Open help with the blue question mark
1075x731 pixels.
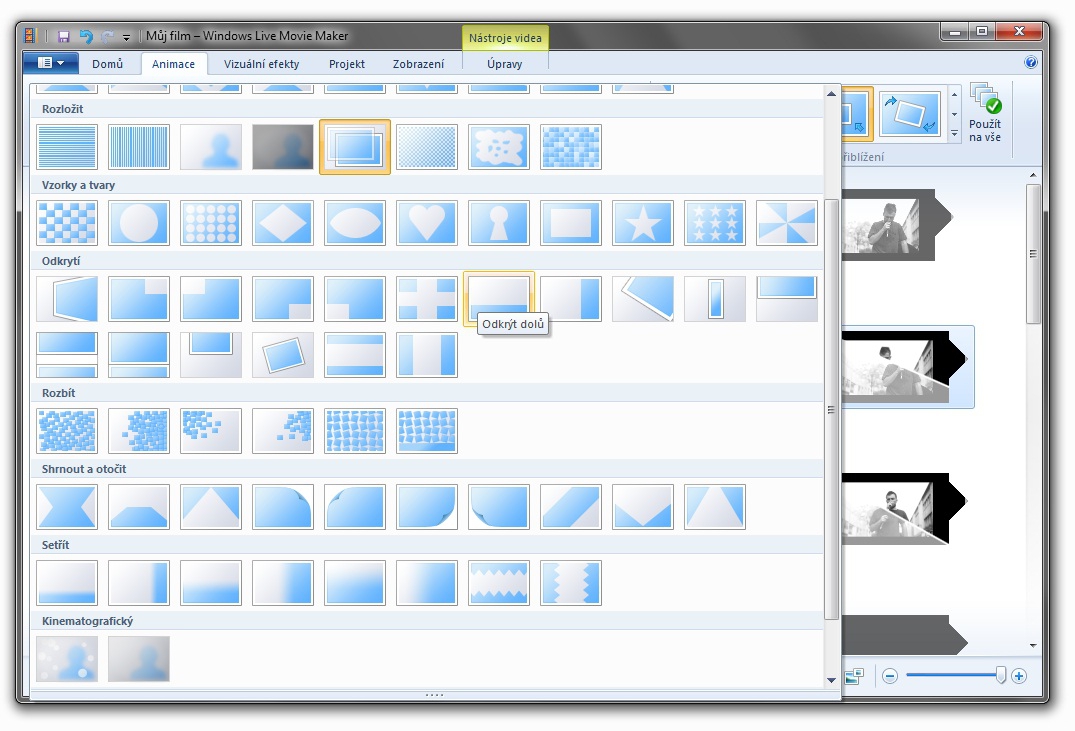point(1030,62)
